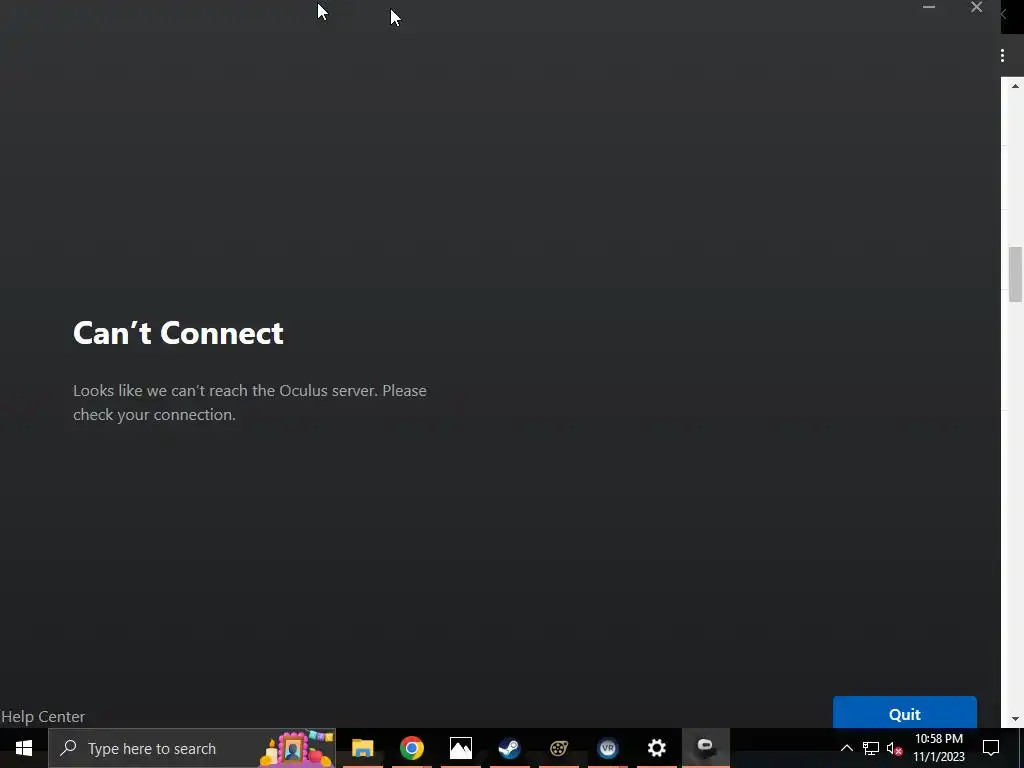The image size is (1024, 768).
Task: Minimize the Oculus window
Action: point(929,7)
